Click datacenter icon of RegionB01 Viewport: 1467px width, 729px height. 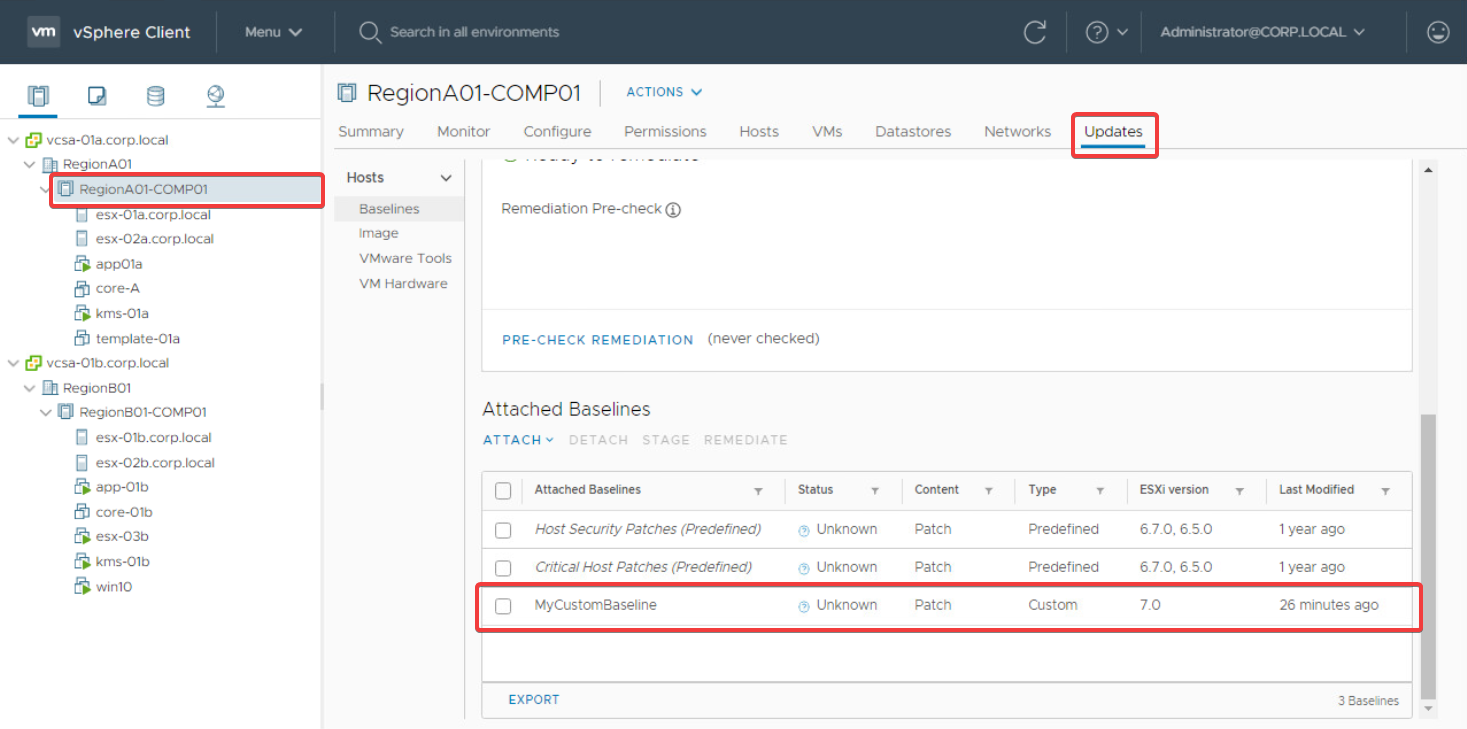[x=50, y=388]
